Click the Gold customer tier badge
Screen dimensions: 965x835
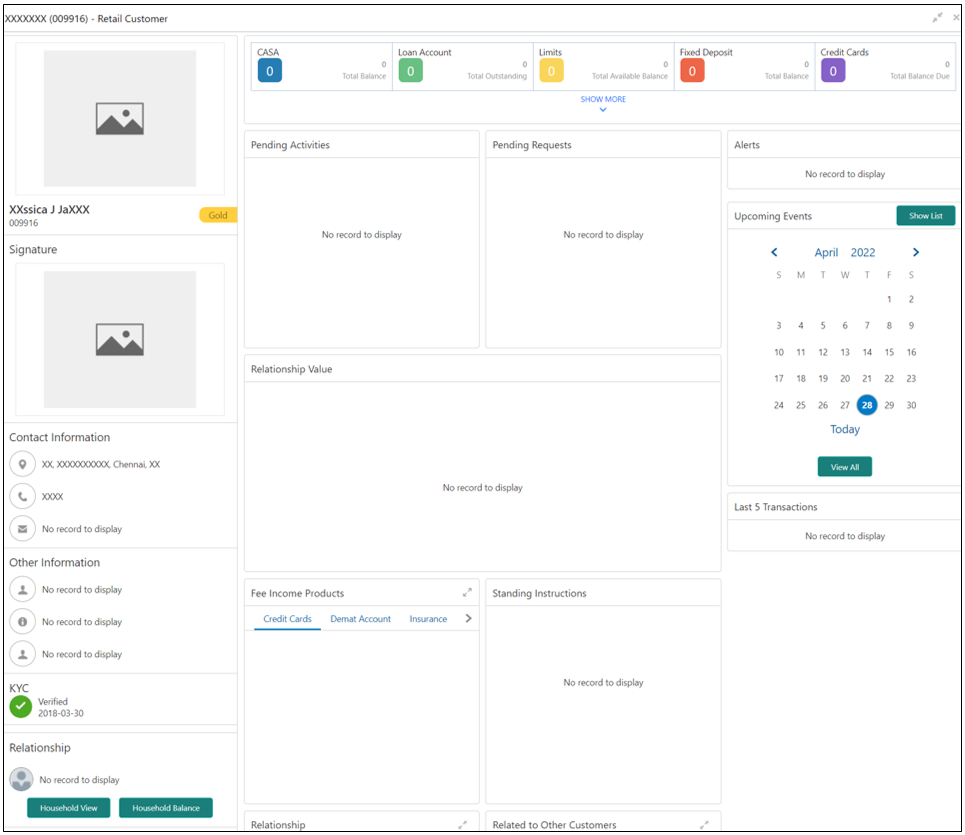(x=218, y=215)
